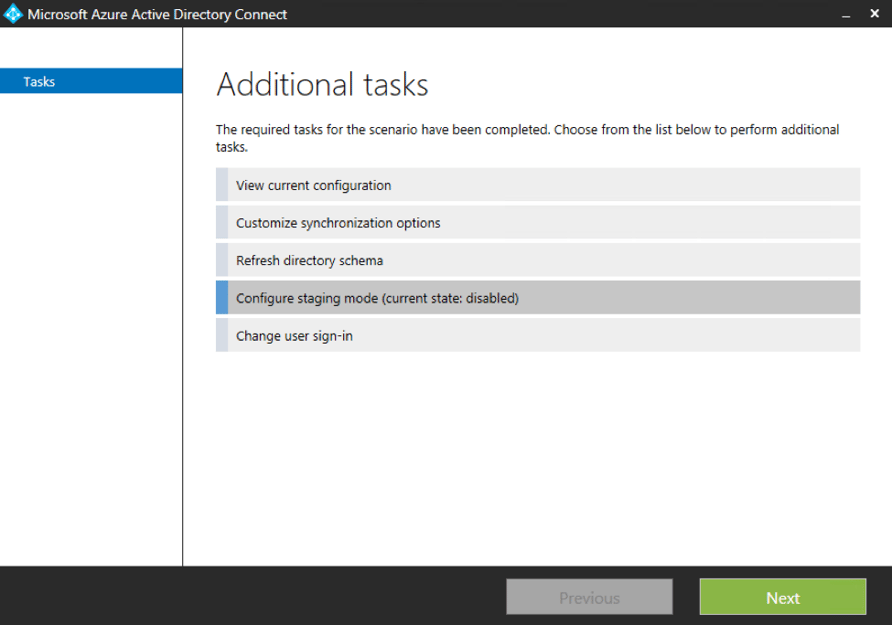Click the required tasks description paragraph
Viewport: 892px width, 625px height.
527,138
